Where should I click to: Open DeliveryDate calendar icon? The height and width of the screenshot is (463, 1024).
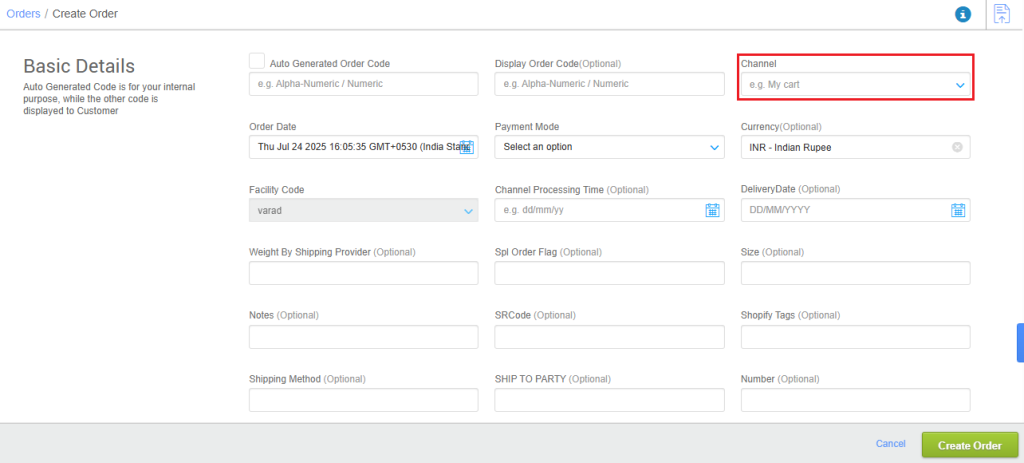point(958,210)
